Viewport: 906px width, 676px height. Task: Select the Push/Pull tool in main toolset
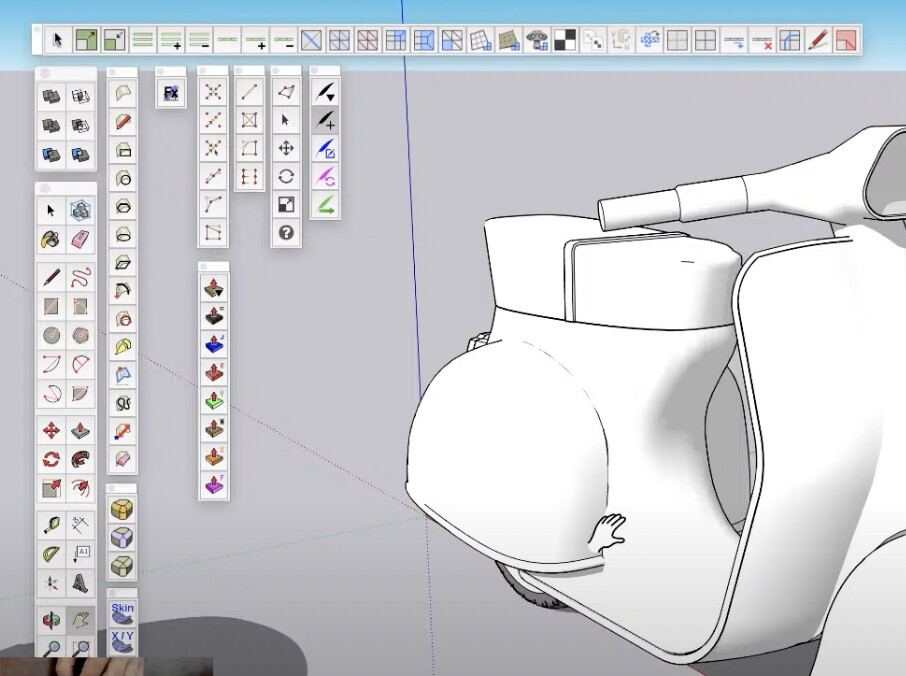coord(80,430)
